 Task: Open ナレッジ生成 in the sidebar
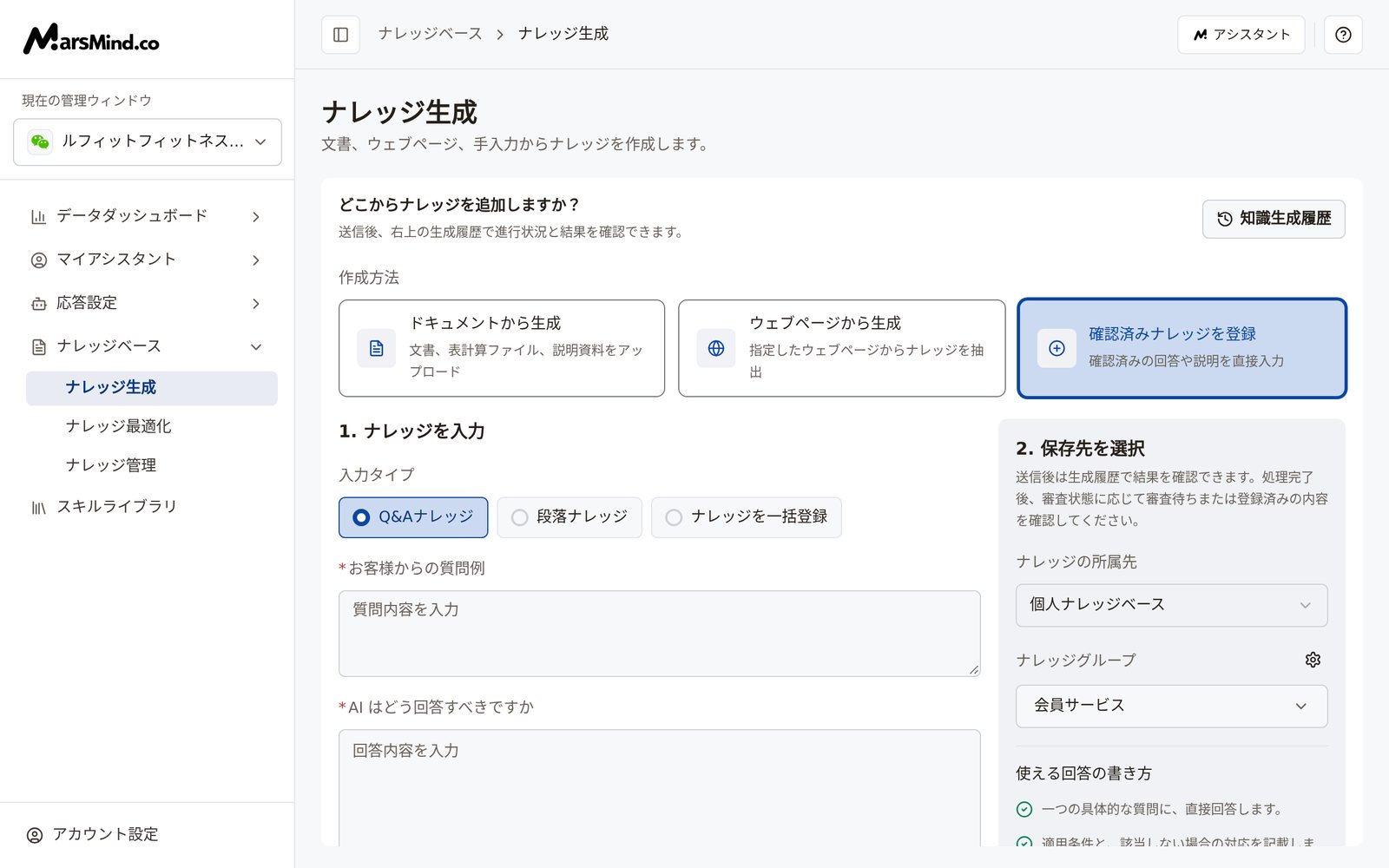click(152, 388)
